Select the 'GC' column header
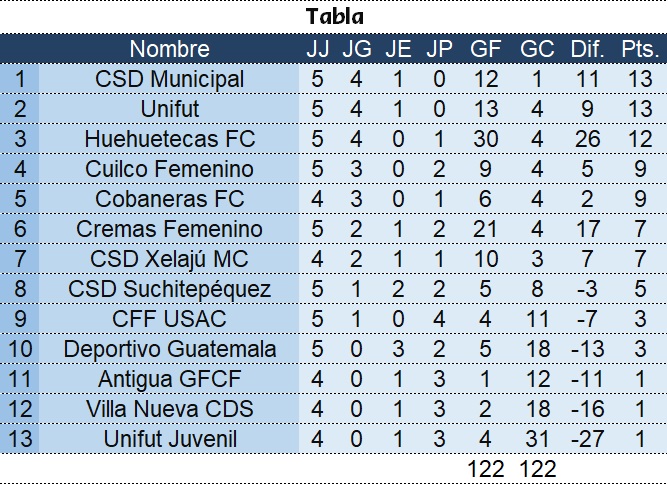The image size is (667, 484). coord(537,49)
